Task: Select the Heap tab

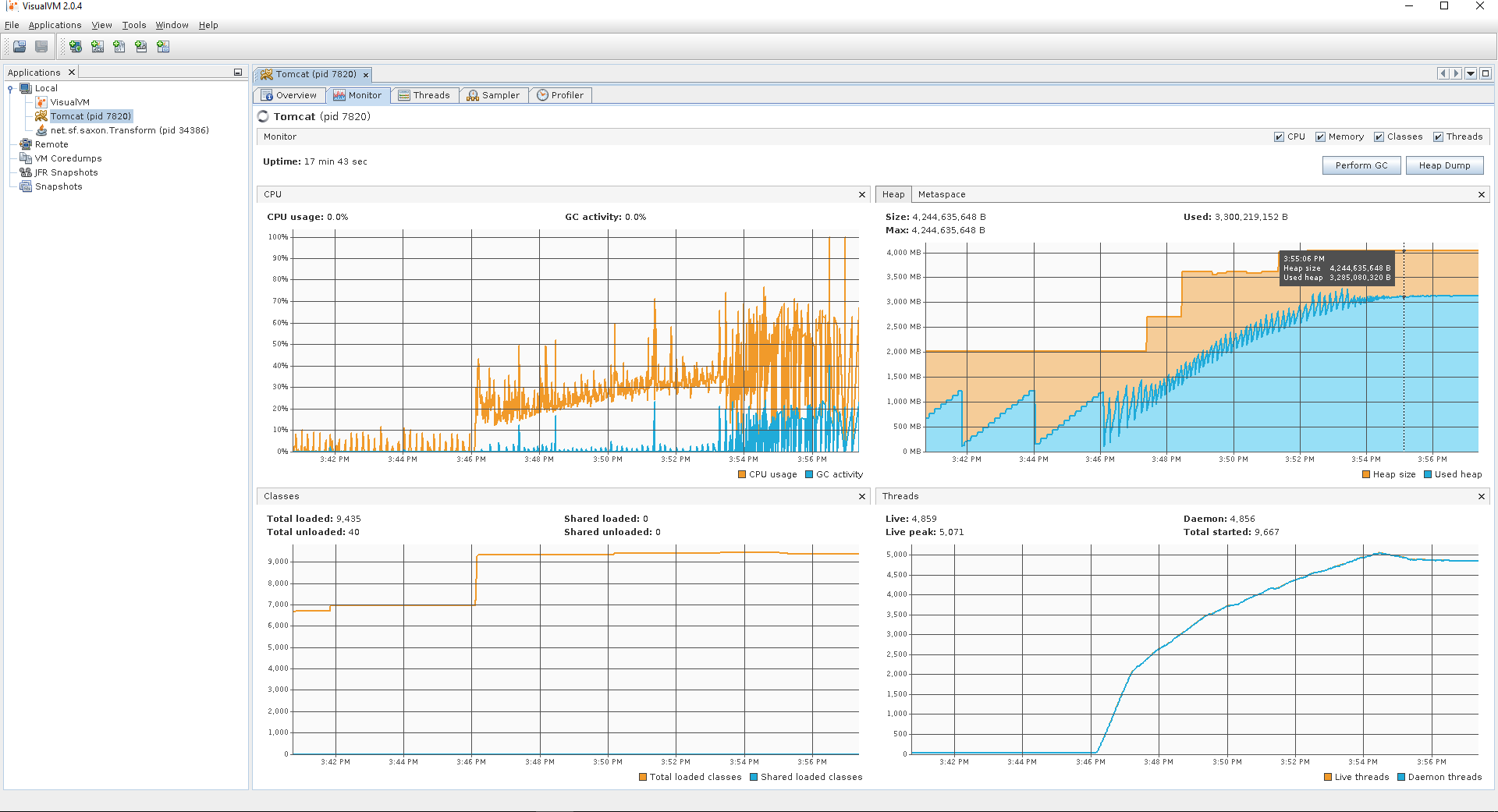Action: coord(893,194)
